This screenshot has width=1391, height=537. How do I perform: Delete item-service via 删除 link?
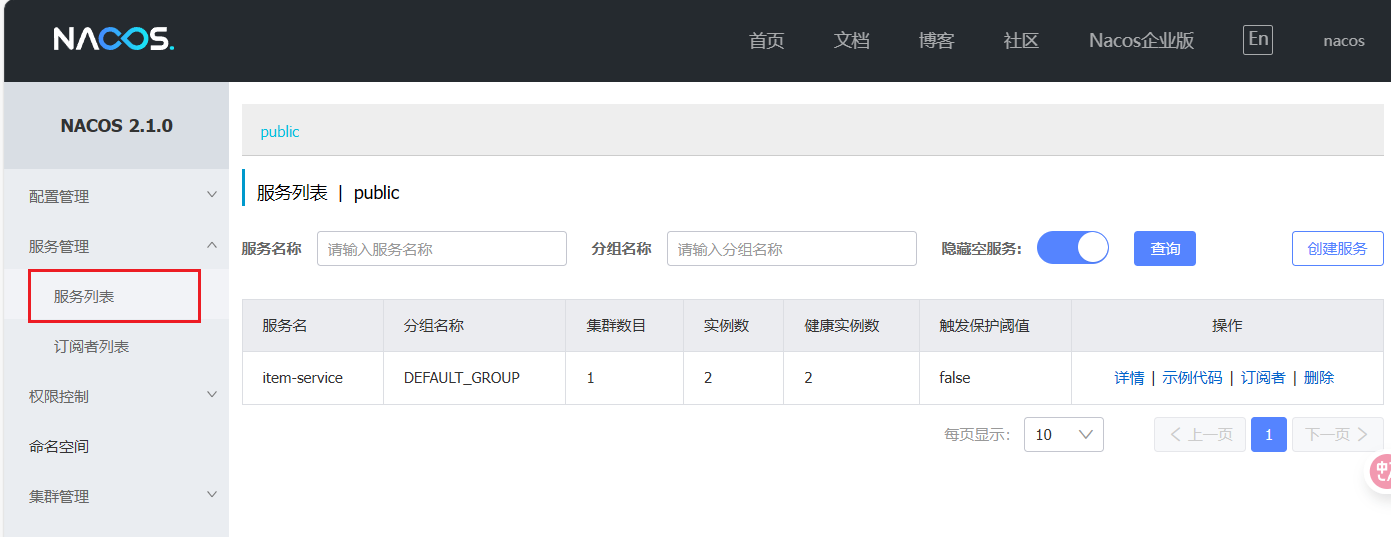coord(1318,378)
